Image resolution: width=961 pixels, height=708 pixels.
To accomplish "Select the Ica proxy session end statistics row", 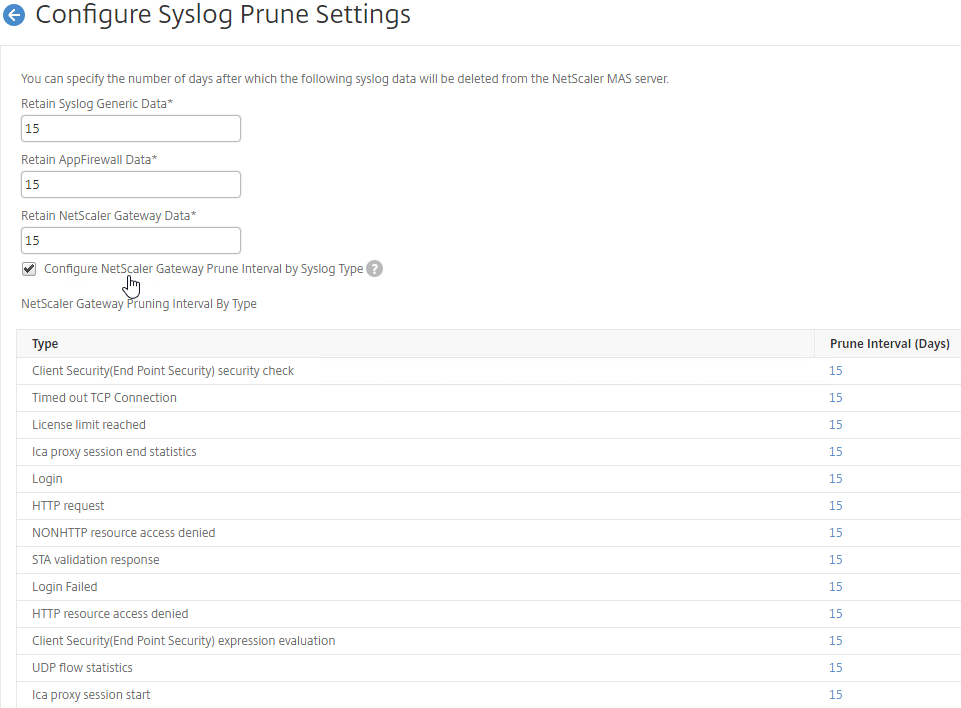I will pyautogui.click(x=488, y=452).
